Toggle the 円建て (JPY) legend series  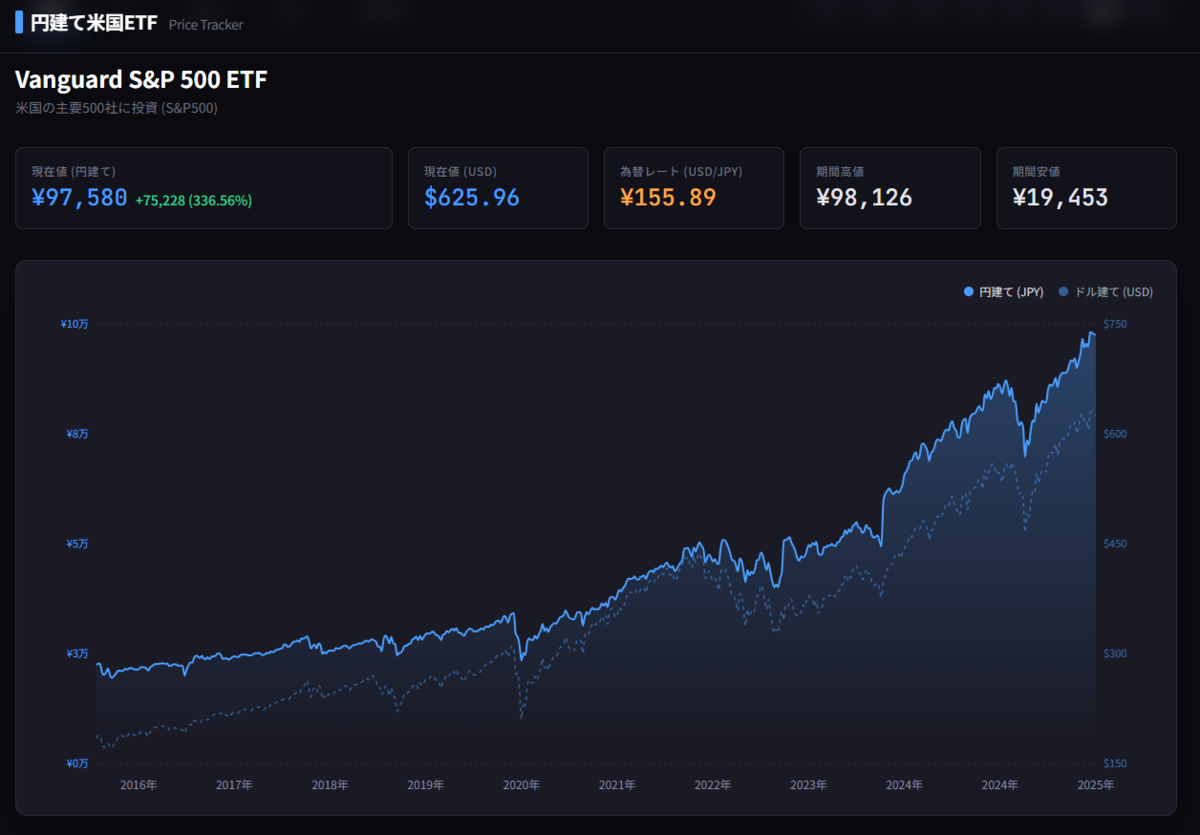tap(1003, 292)
